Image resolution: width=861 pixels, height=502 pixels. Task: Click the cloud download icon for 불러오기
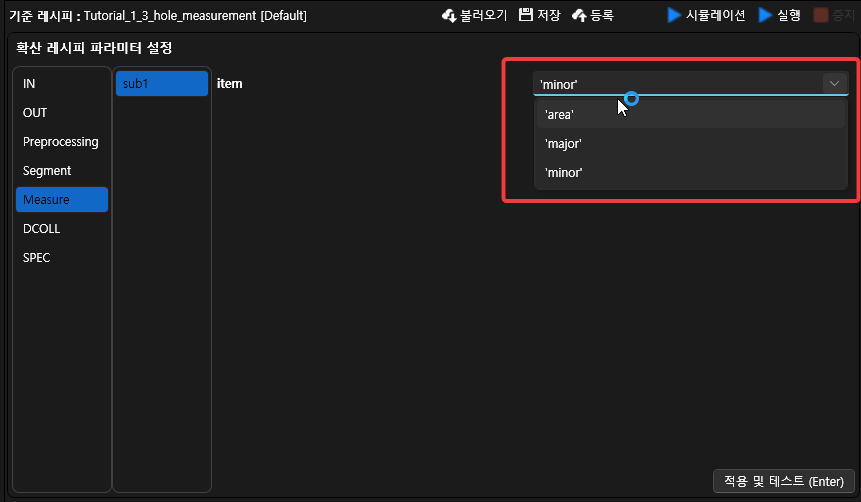click(449, 16)
